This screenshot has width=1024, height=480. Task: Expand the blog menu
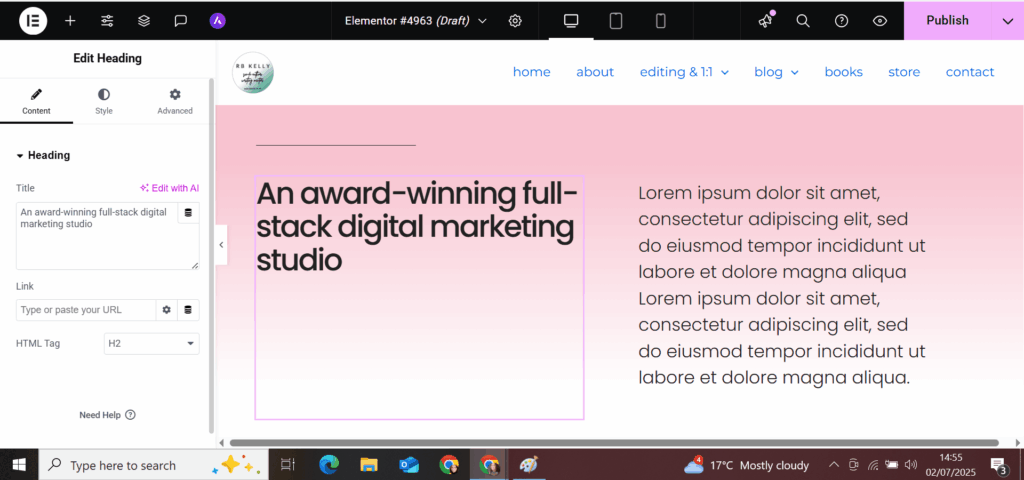[x=776, y=72]
